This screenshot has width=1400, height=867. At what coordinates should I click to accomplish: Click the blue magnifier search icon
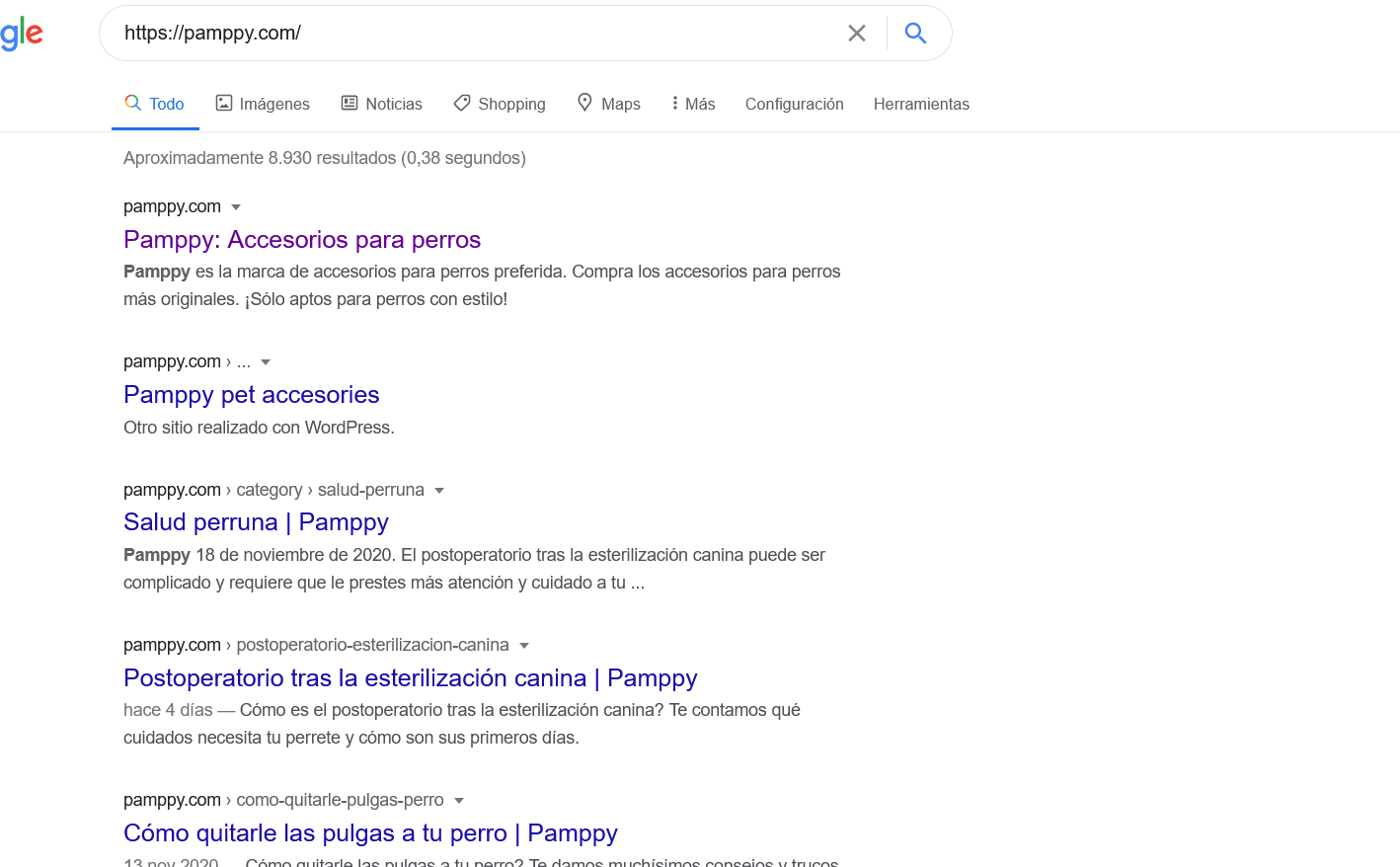point(915,34)
